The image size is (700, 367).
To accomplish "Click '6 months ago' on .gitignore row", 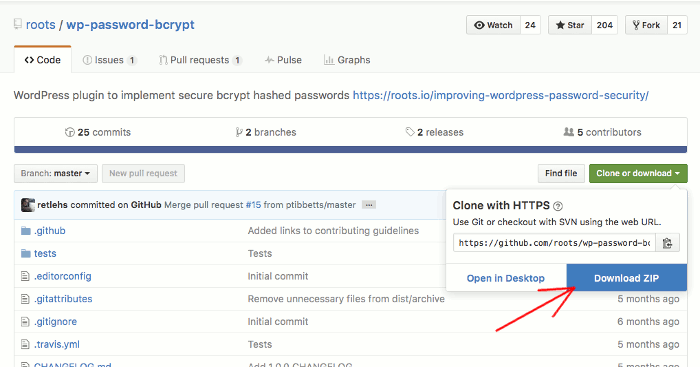I will click(648, 321).
